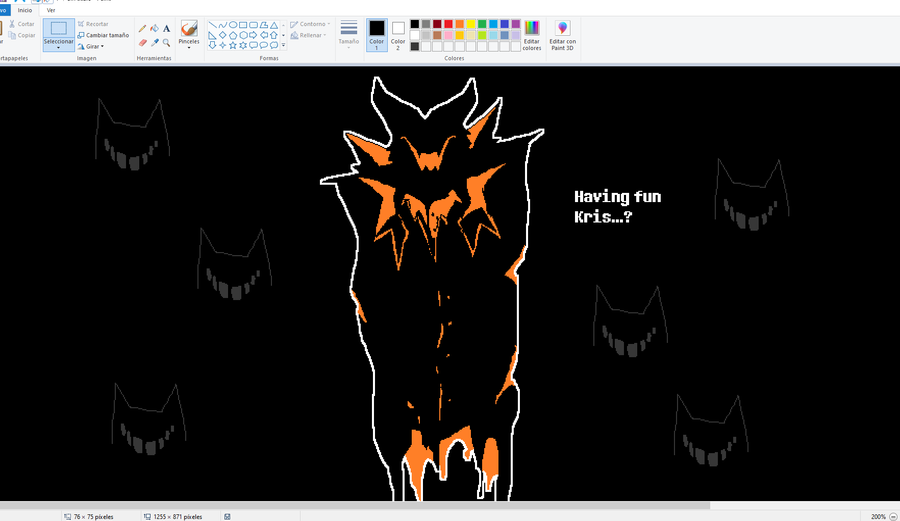
Task: Select the Eraser tool
Action: 142,42
